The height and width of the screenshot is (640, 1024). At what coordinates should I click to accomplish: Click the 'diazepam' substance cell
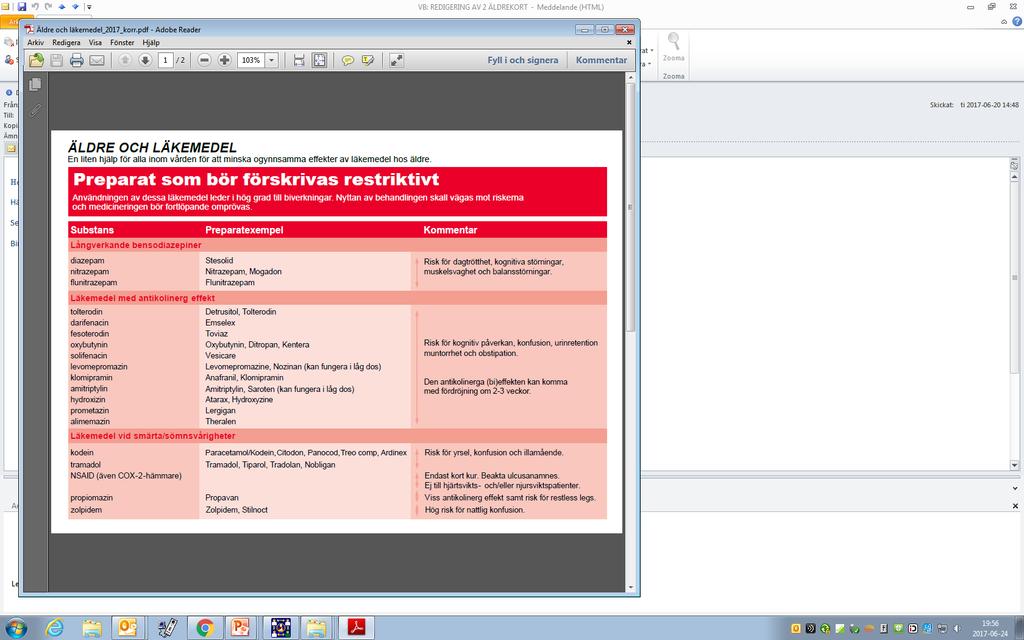88,261
